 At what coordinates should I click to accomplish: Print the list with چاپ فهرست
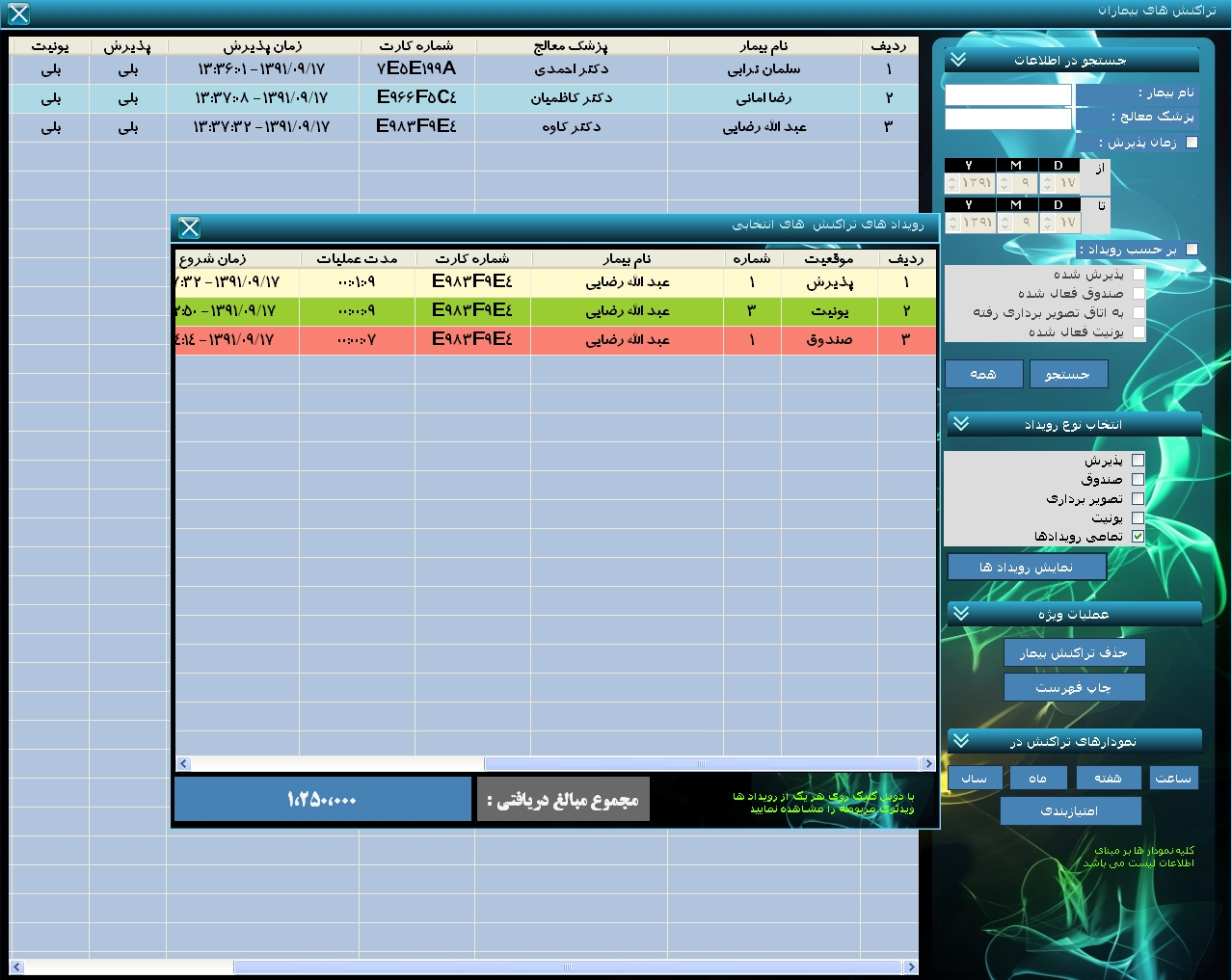pyautogui.click(x=1074, y=687)
